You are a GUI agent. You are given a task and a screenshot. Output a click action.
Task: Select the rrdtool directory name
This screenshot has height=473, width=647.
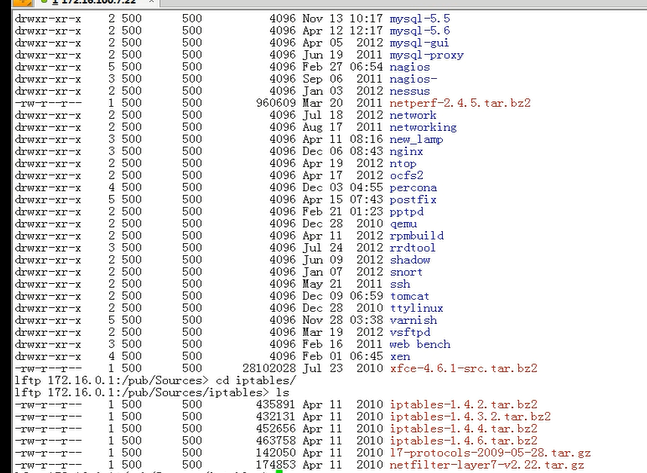(x=413, y=247)
